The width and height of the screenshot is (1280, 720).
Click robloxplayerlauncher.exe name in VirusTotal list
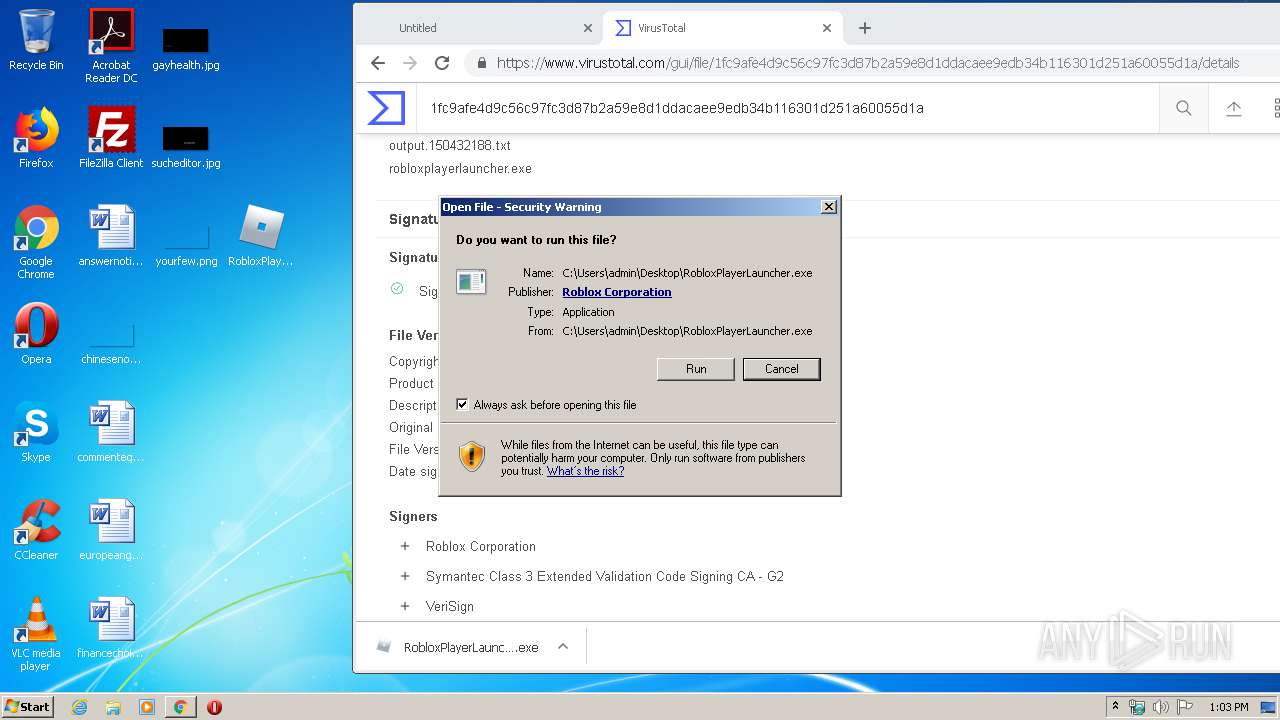click(460, 169)
